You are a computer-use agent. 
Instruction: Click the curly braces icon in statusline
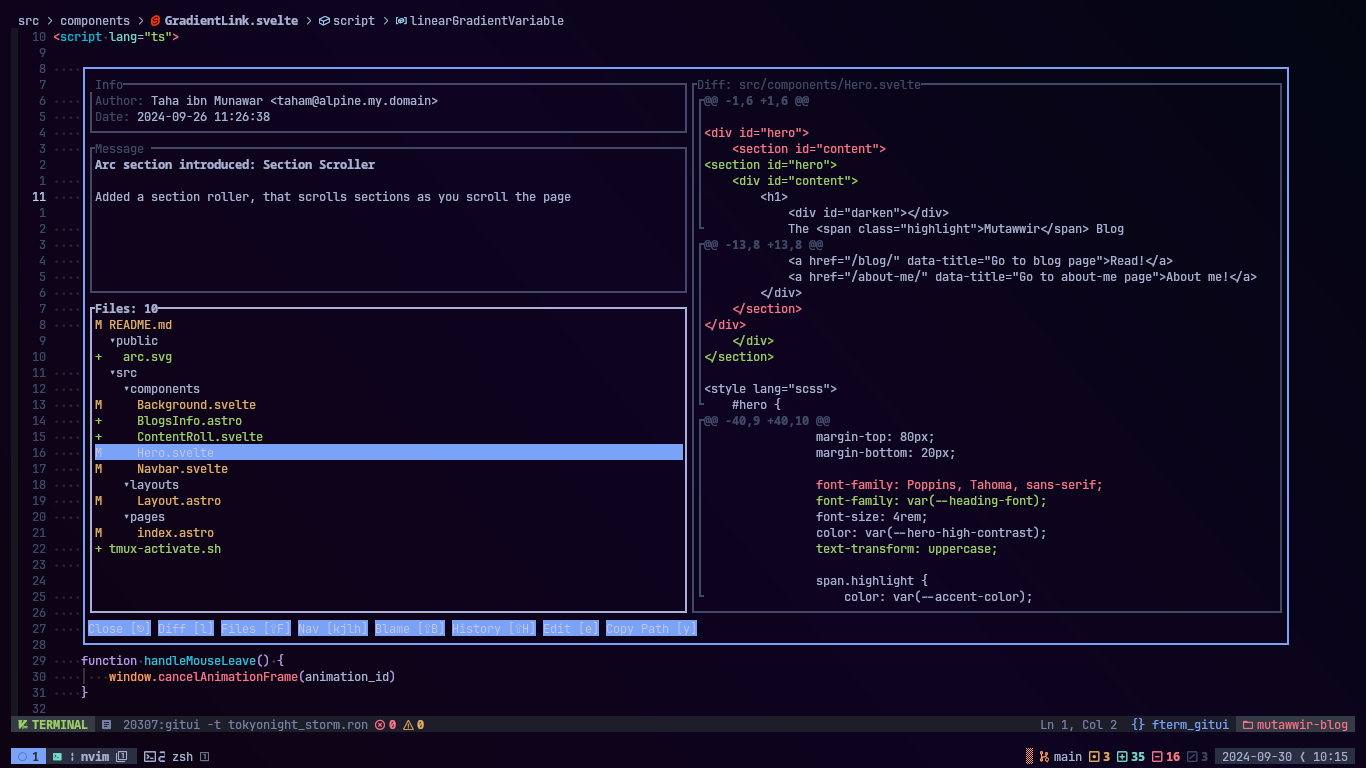click(x=1138, y=724)
